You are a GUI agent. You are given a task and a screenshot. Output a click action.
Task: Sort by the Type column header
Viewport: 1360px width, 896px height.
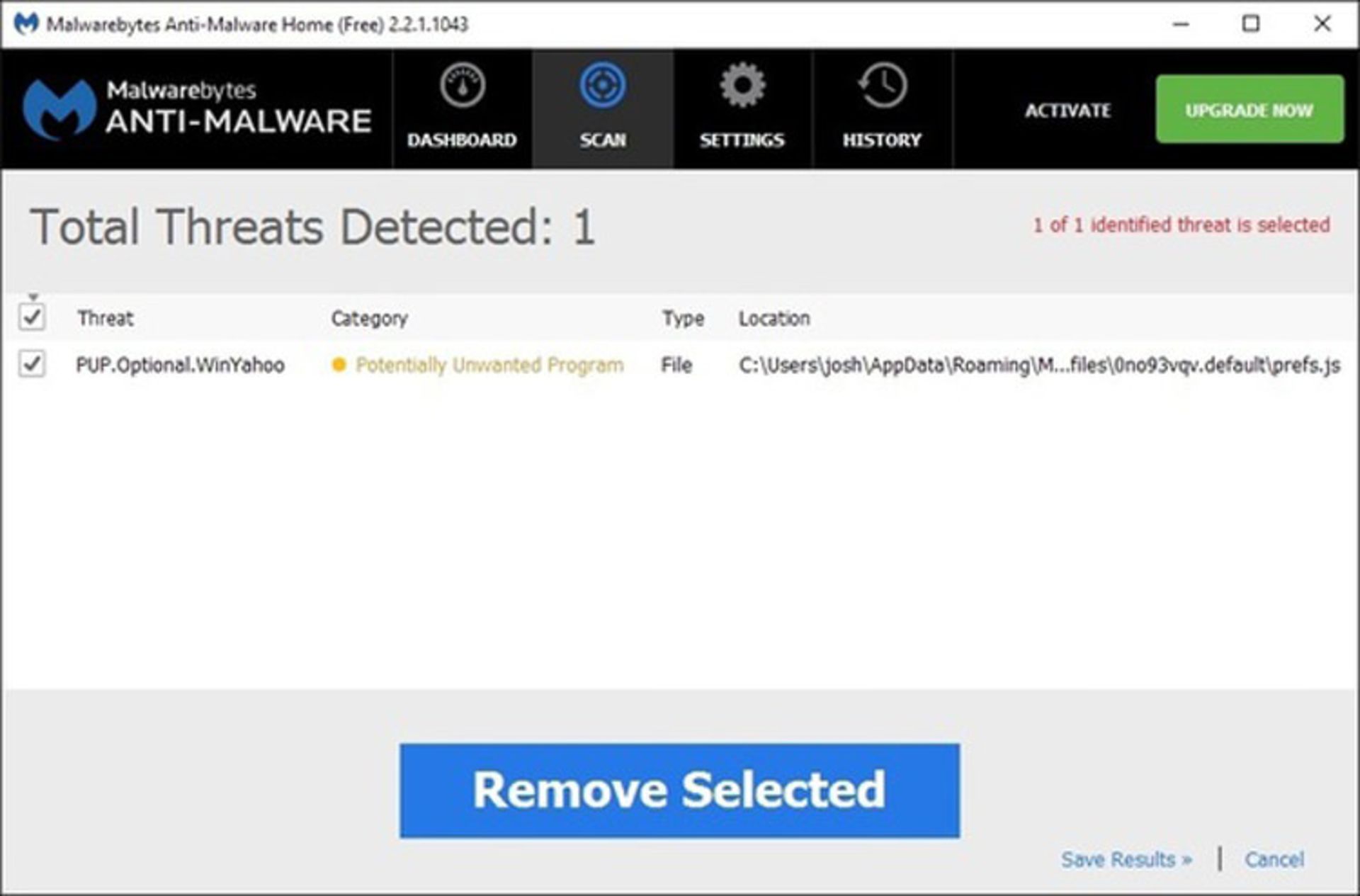pos(683,318)
